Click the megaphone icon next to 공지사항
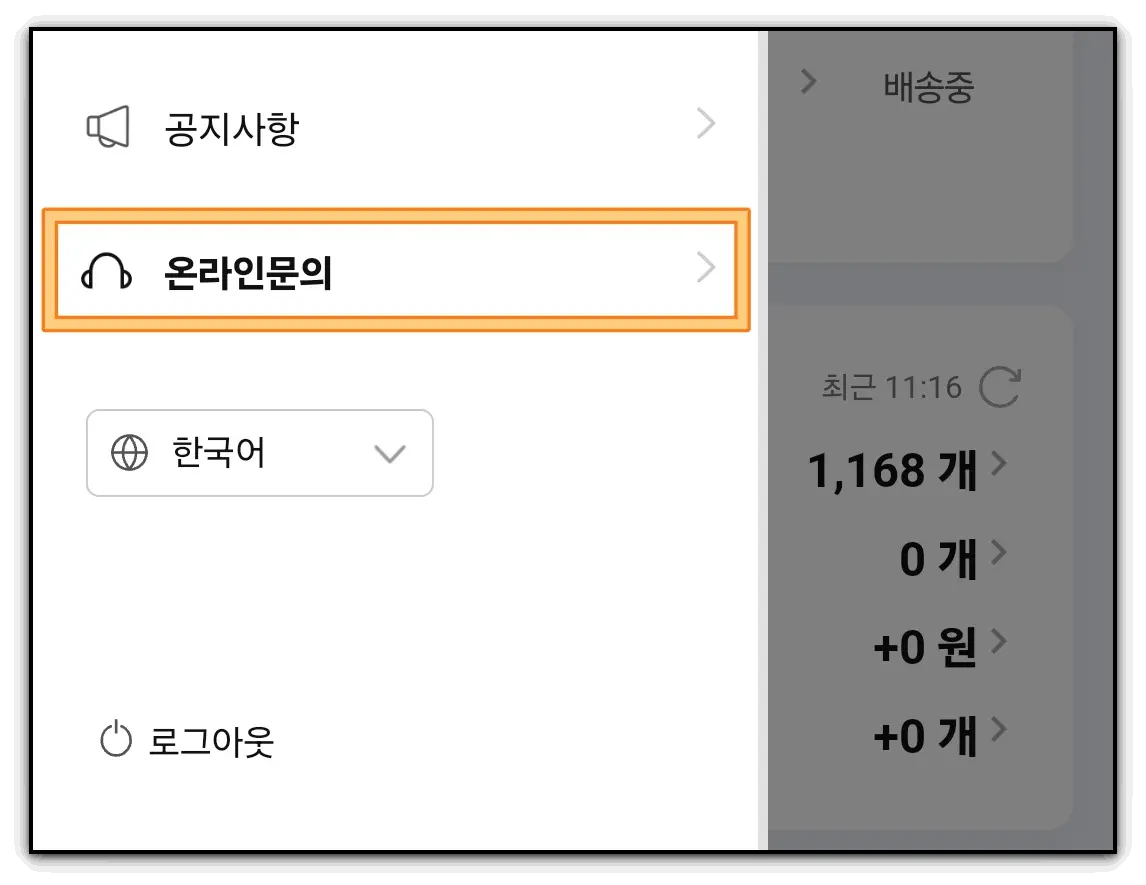 tap(108, 123)
